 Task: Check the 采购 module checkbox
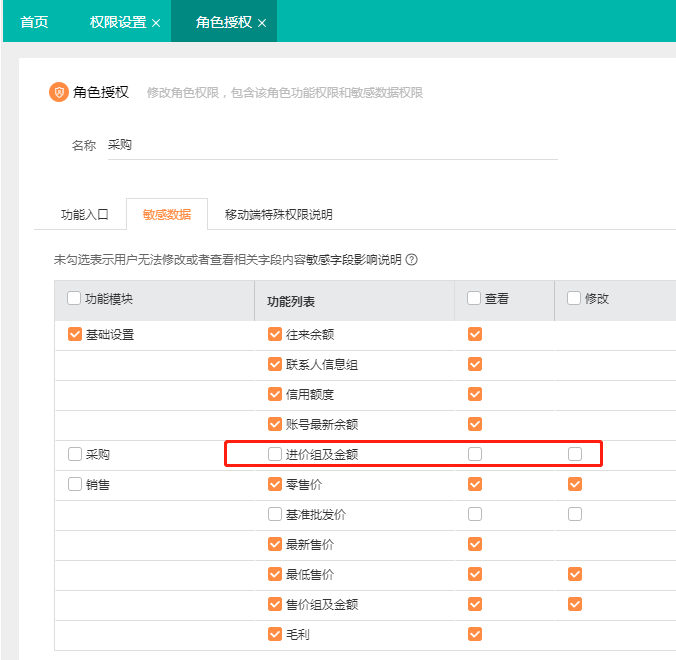coord(74,454)
